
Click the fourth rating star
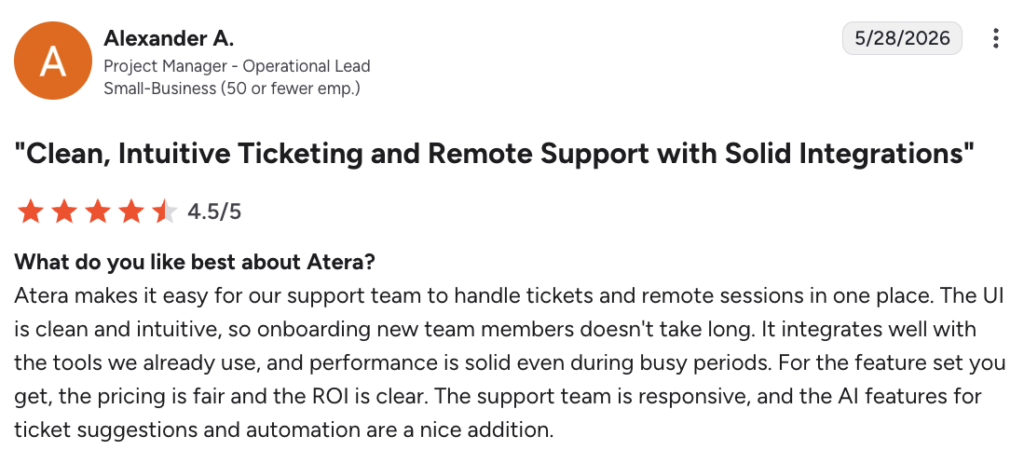point(132,212)
